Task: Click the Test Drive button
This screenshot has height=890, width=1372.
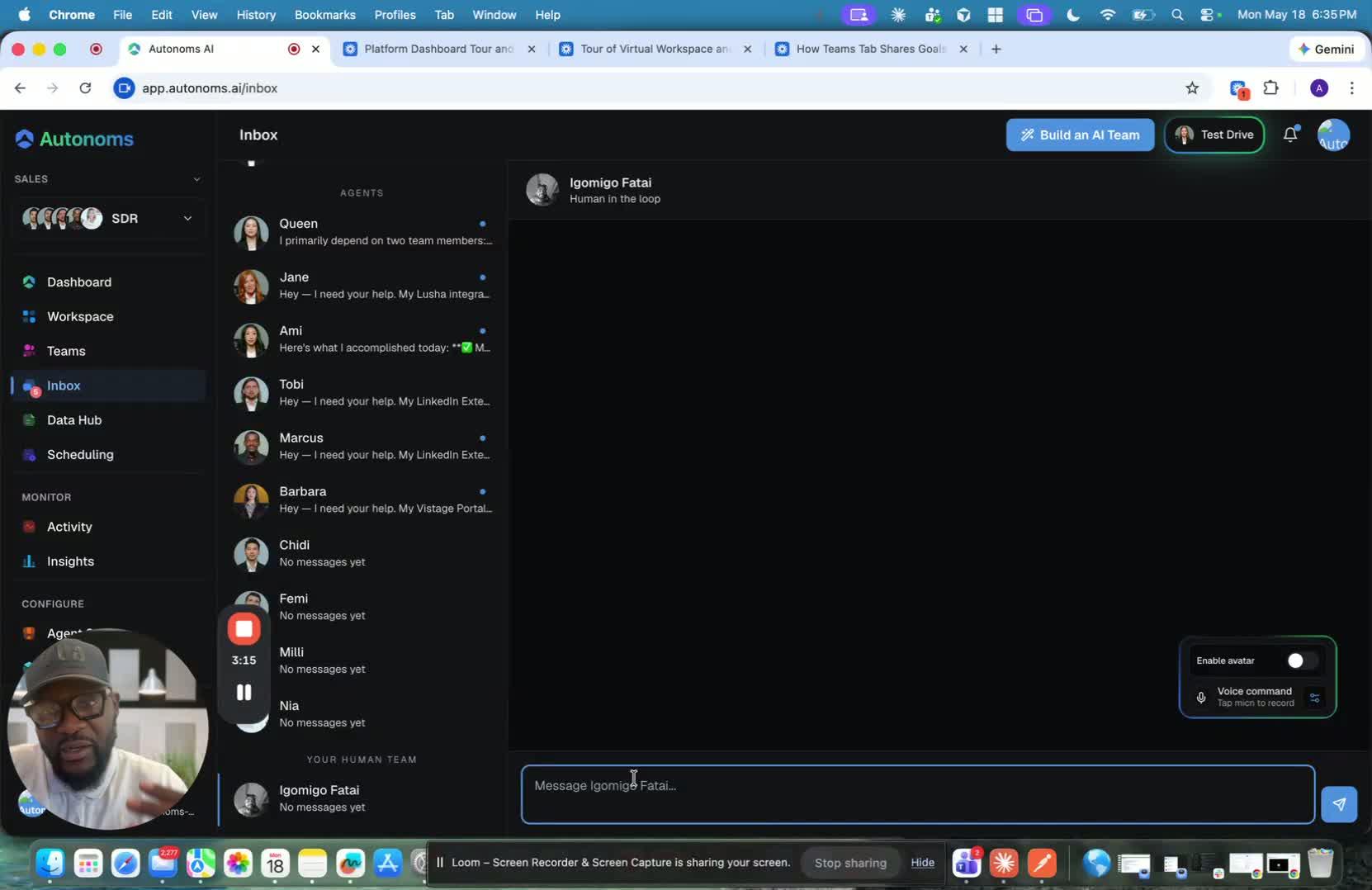Action: [x=1214, y=135]
